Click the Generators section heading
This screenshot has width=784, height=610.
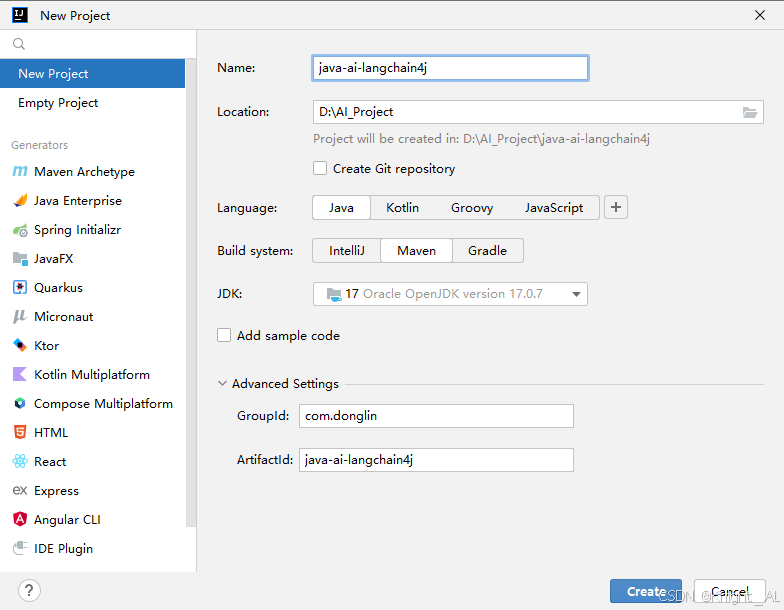point(40,145)
